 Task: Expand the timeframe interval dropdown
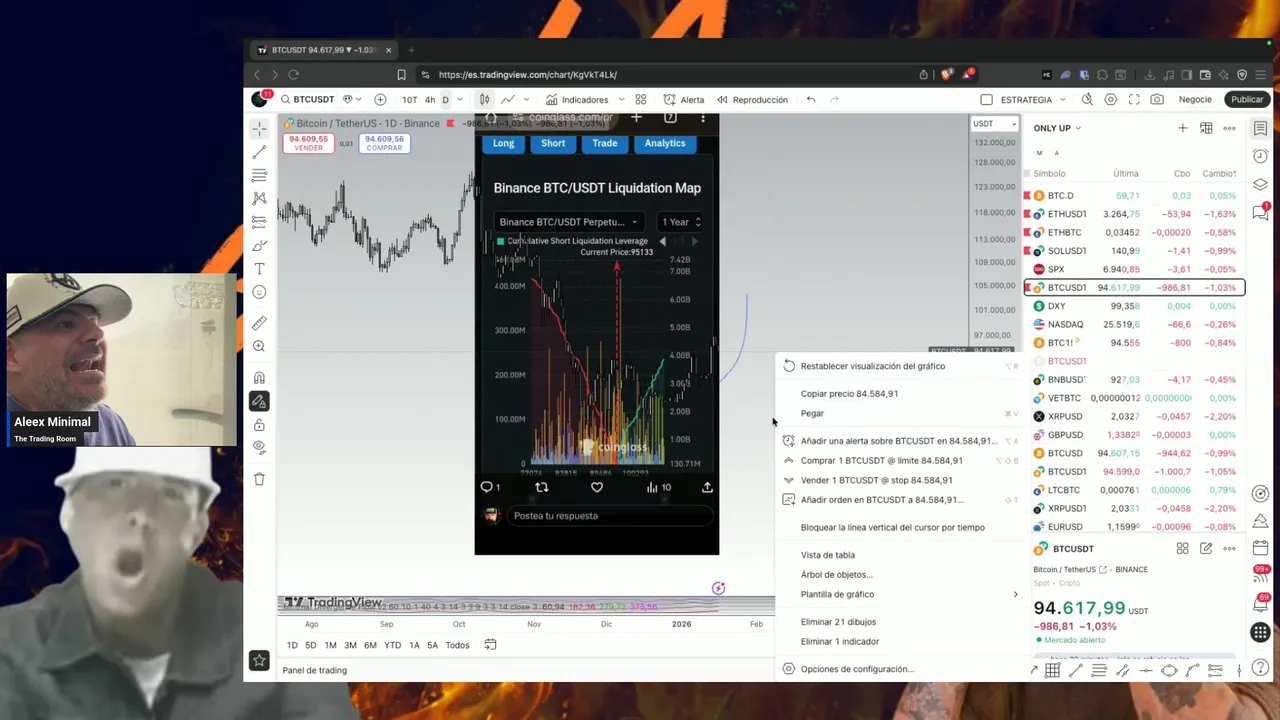point(461,99)
